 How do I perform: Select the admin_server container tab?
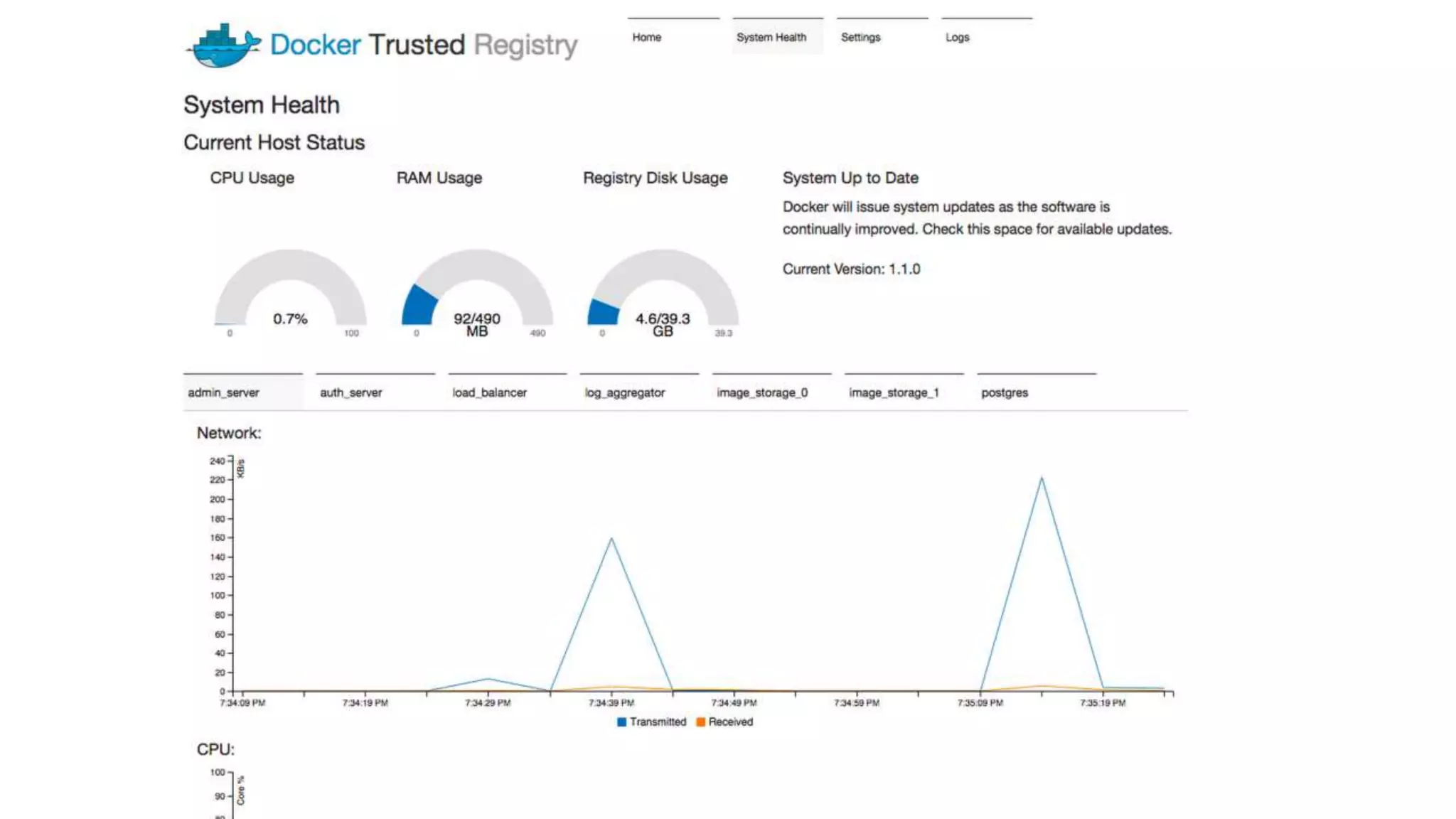(223, 392)
